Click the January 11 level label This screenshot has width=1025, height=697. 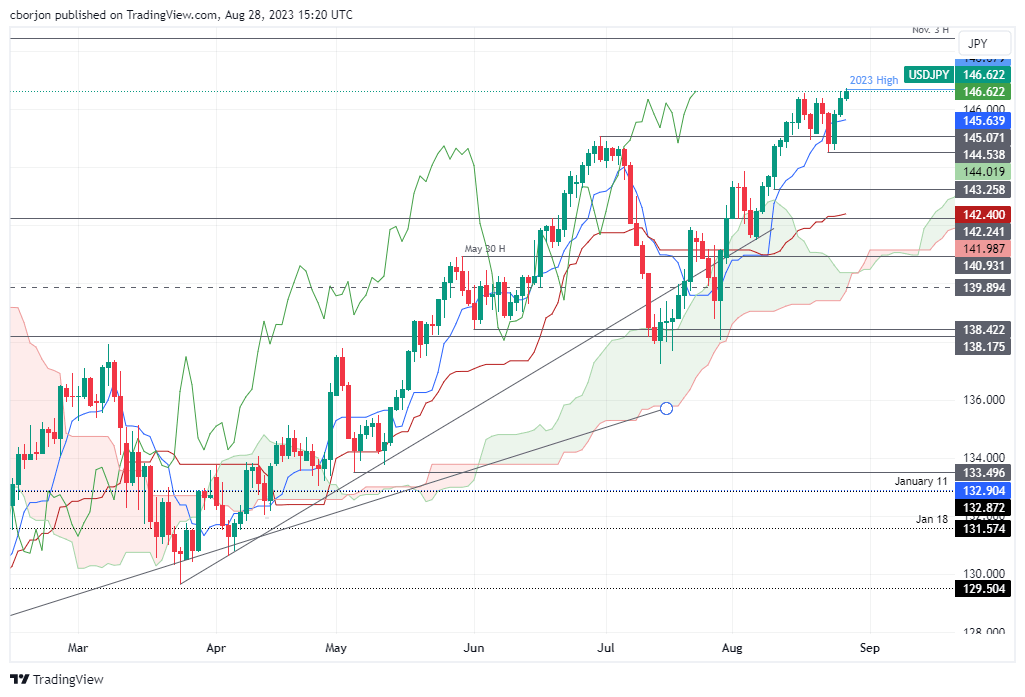921,480
